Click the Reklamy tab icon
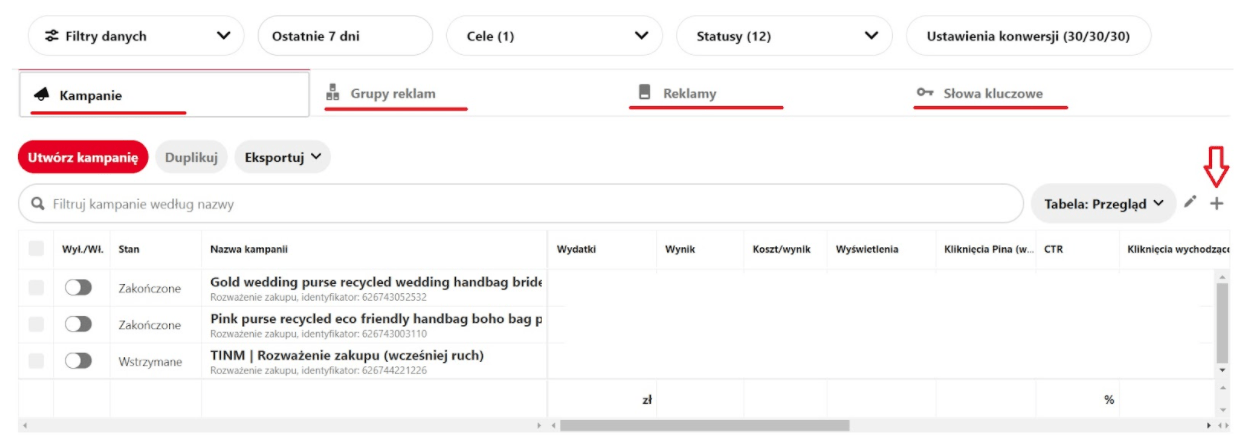Screen dimensions: 1239x441 [x=645, y=93]
